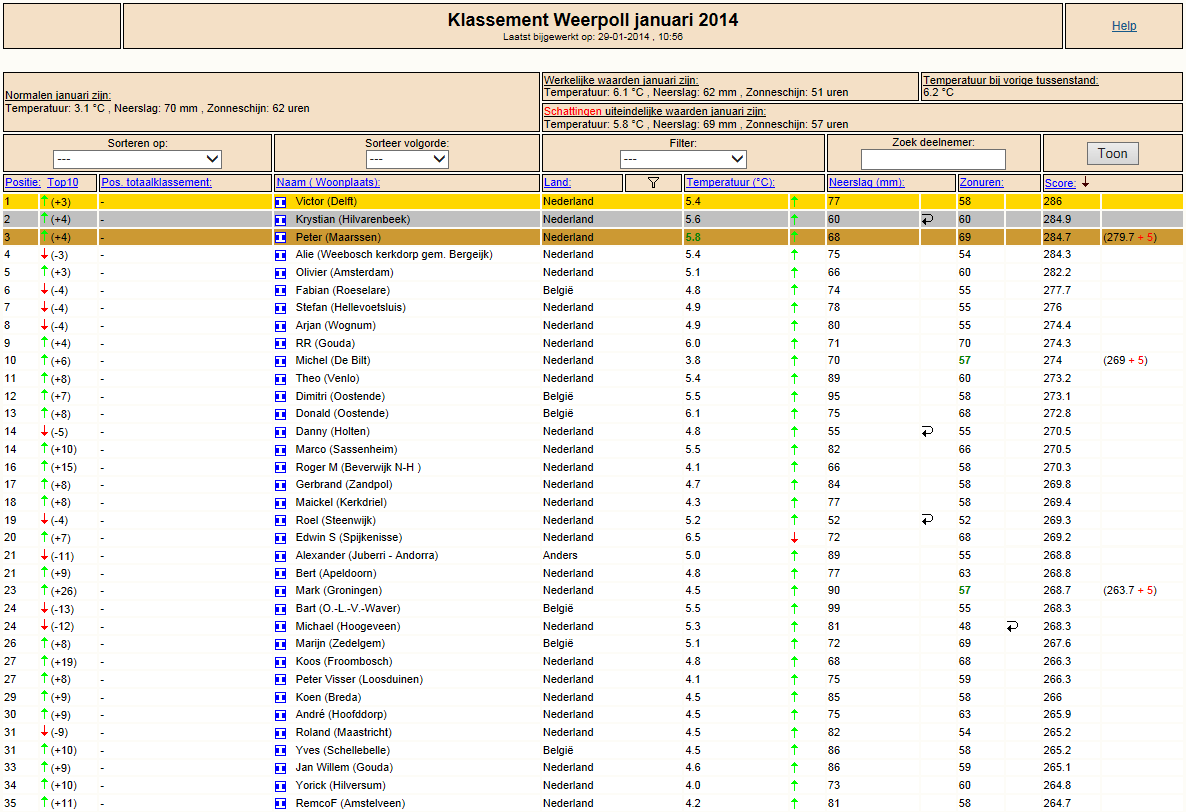Screen dimensions: 1186x812
Task: Click the blue icon beside Victor (Delft)
Action: tap(281, 202)
